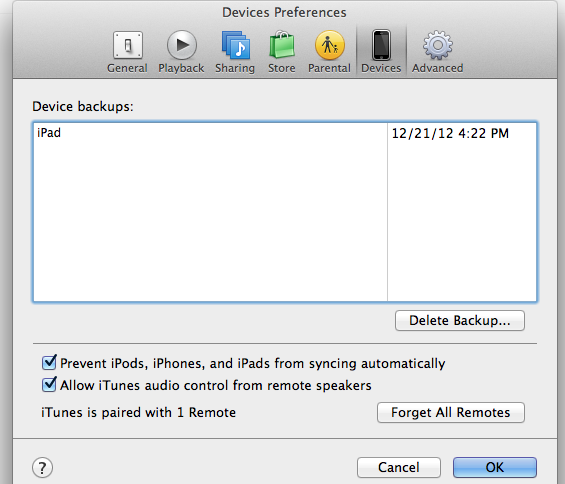Uncheck Prevent iPods, iPhones, and iPads from syncing

tap(49, 363)
